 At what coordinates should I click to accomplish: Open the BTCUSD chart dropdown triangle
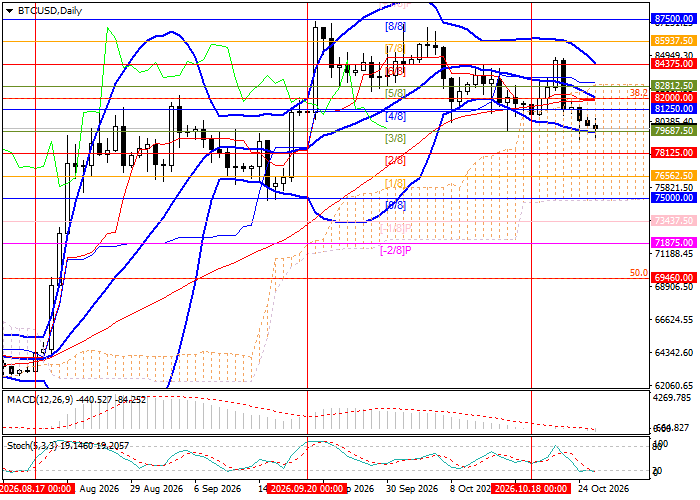pos(10,11)
